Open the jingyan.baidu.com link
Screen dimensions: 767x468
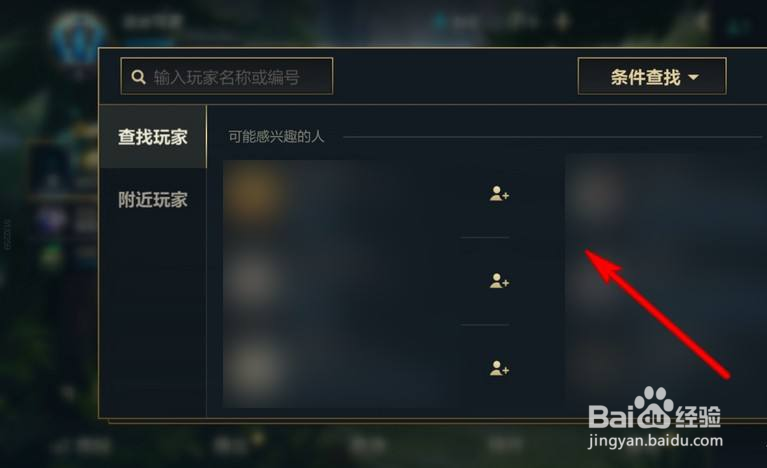pyautogui.click(x=655, y=441)
